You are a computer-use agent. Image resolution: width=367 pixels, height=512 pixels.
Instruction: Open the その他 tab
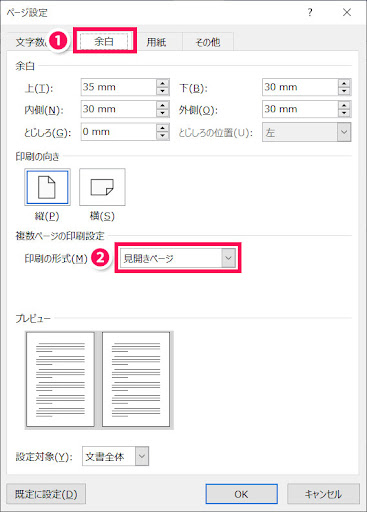[x=208, y=42]
